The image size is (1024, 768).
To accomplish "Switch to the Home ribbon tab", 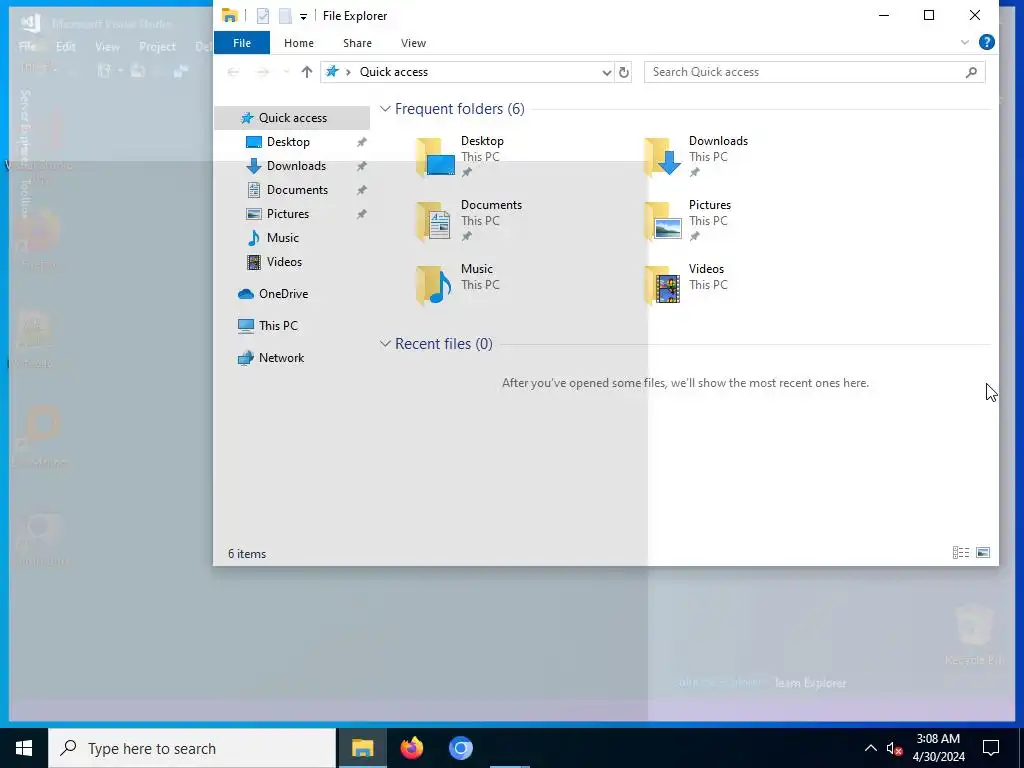I will [298, 43].
